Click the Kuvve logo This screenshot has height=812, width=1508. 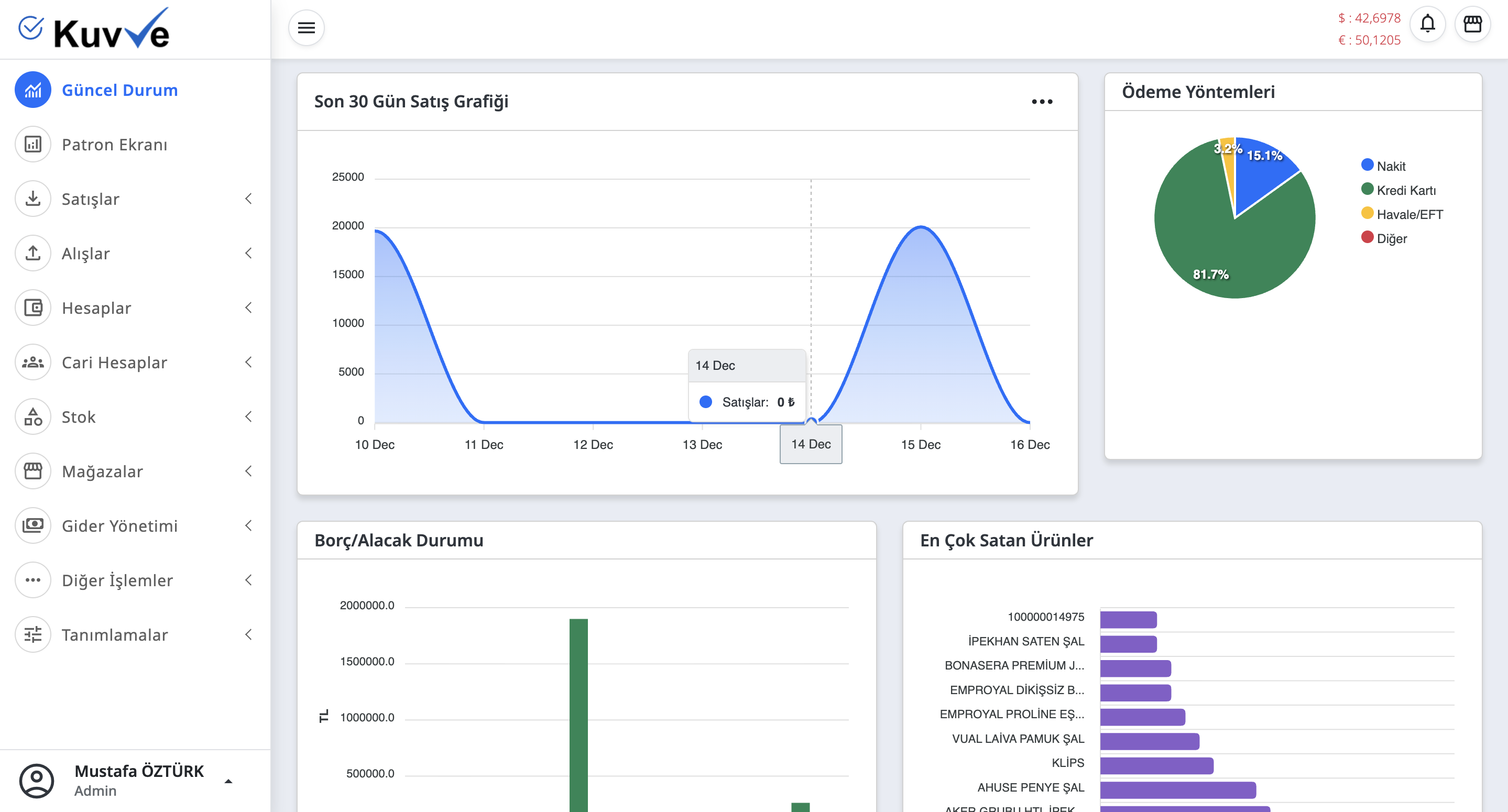pyautogui.click(x=95, y=29)
